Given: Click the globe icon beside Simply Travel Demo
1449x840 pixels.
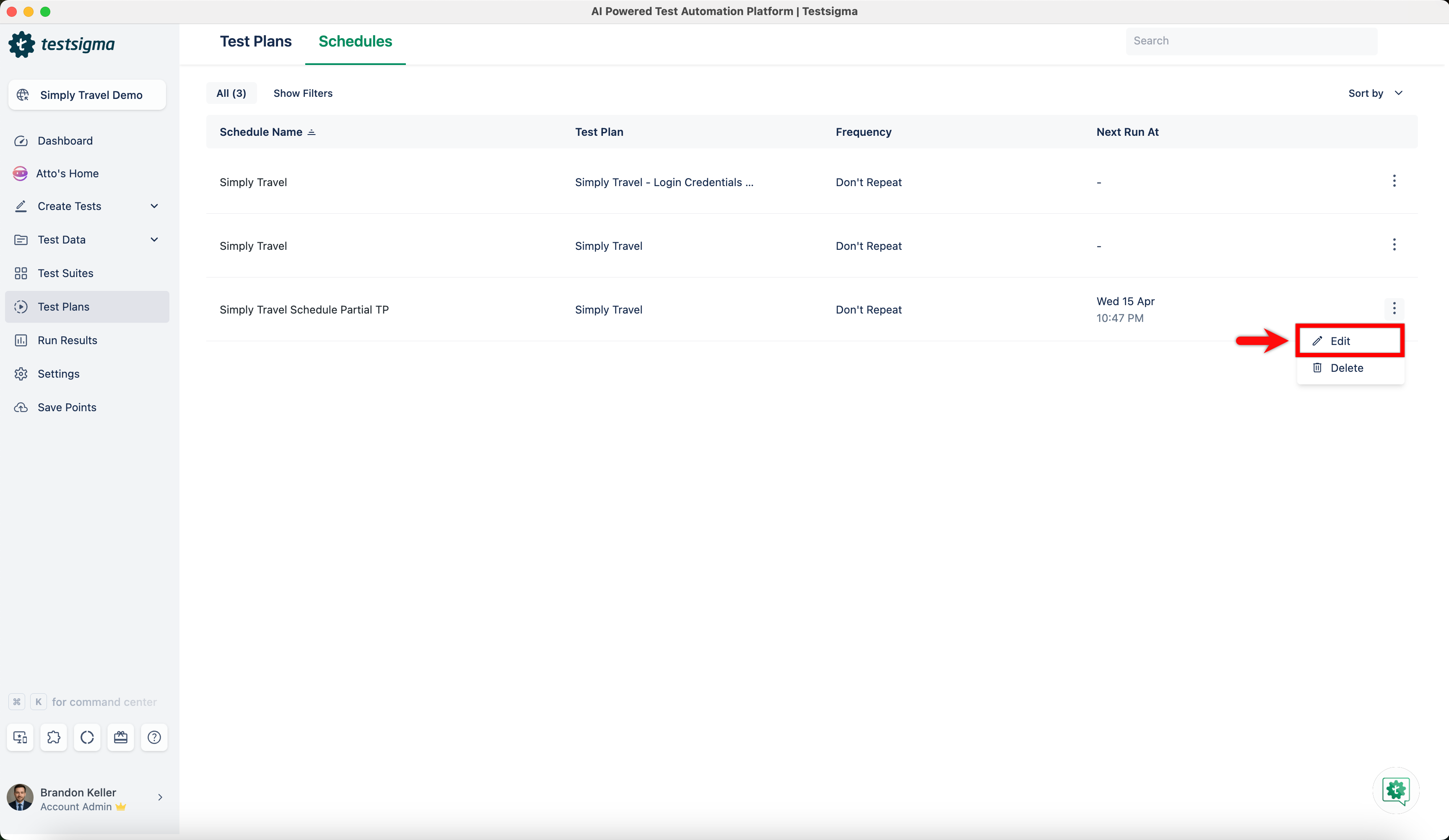Looking at the screenshot, I should (23, 95).
